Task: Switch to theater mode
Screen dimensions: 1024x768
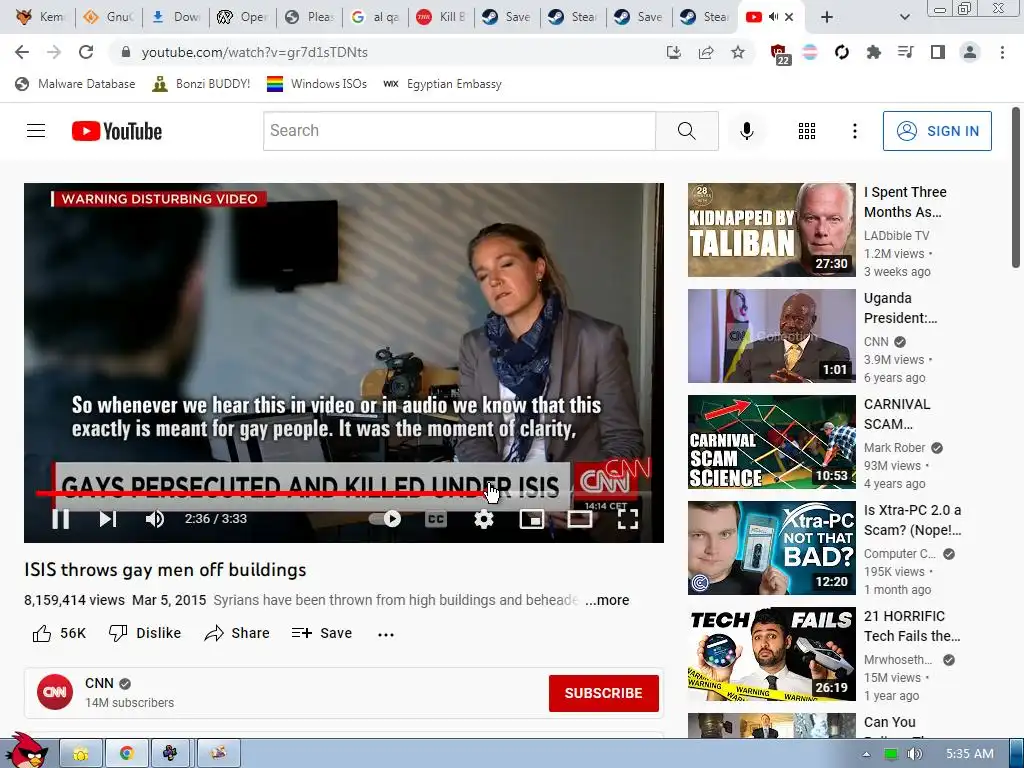Action: tap(580, 519)
